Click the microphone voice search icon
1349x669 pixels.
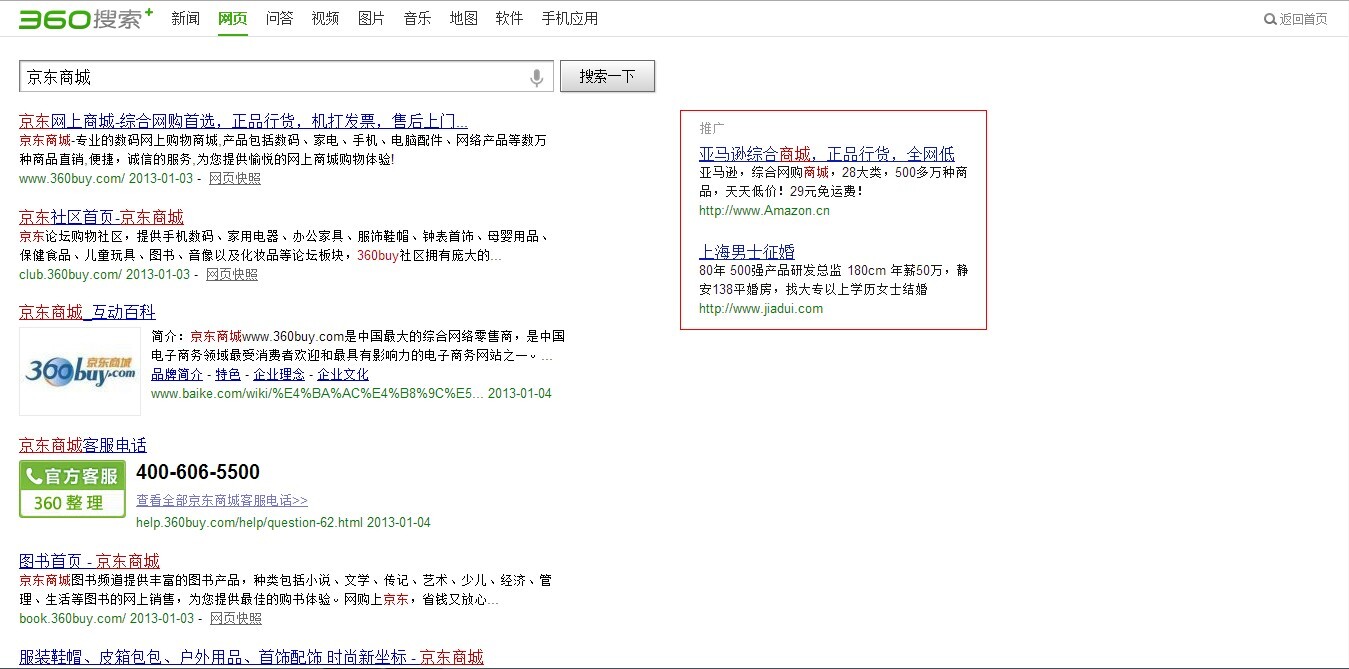537,77
